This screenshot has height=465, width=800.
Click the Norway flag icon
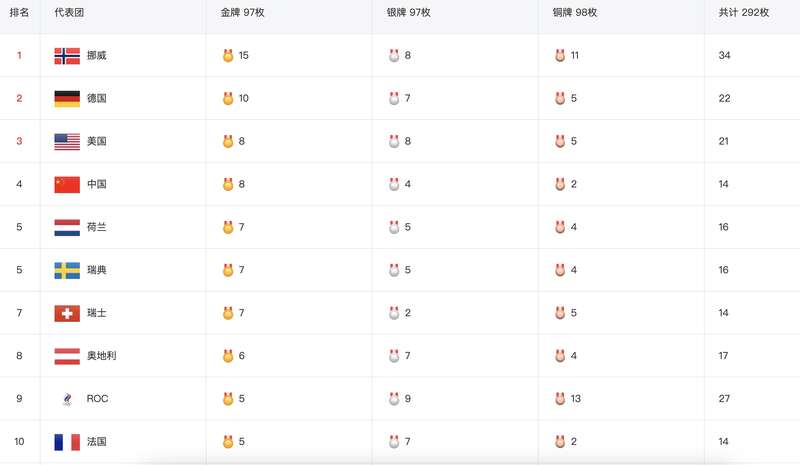click(x=67, y=56)
